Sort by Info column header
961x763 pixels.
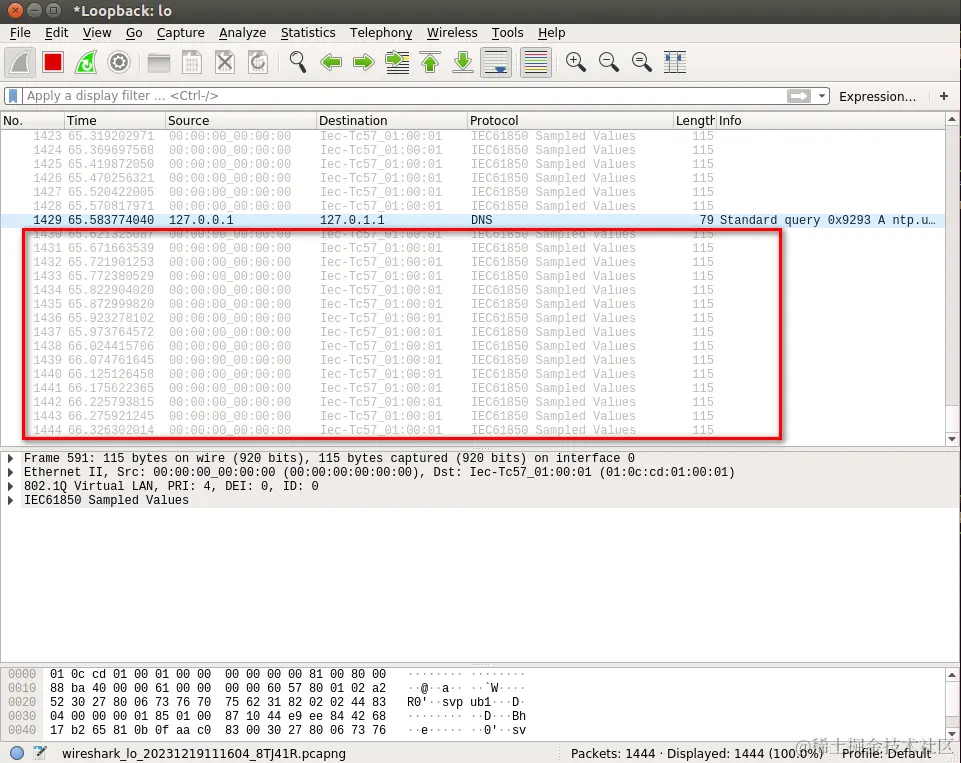coord(830,121)
